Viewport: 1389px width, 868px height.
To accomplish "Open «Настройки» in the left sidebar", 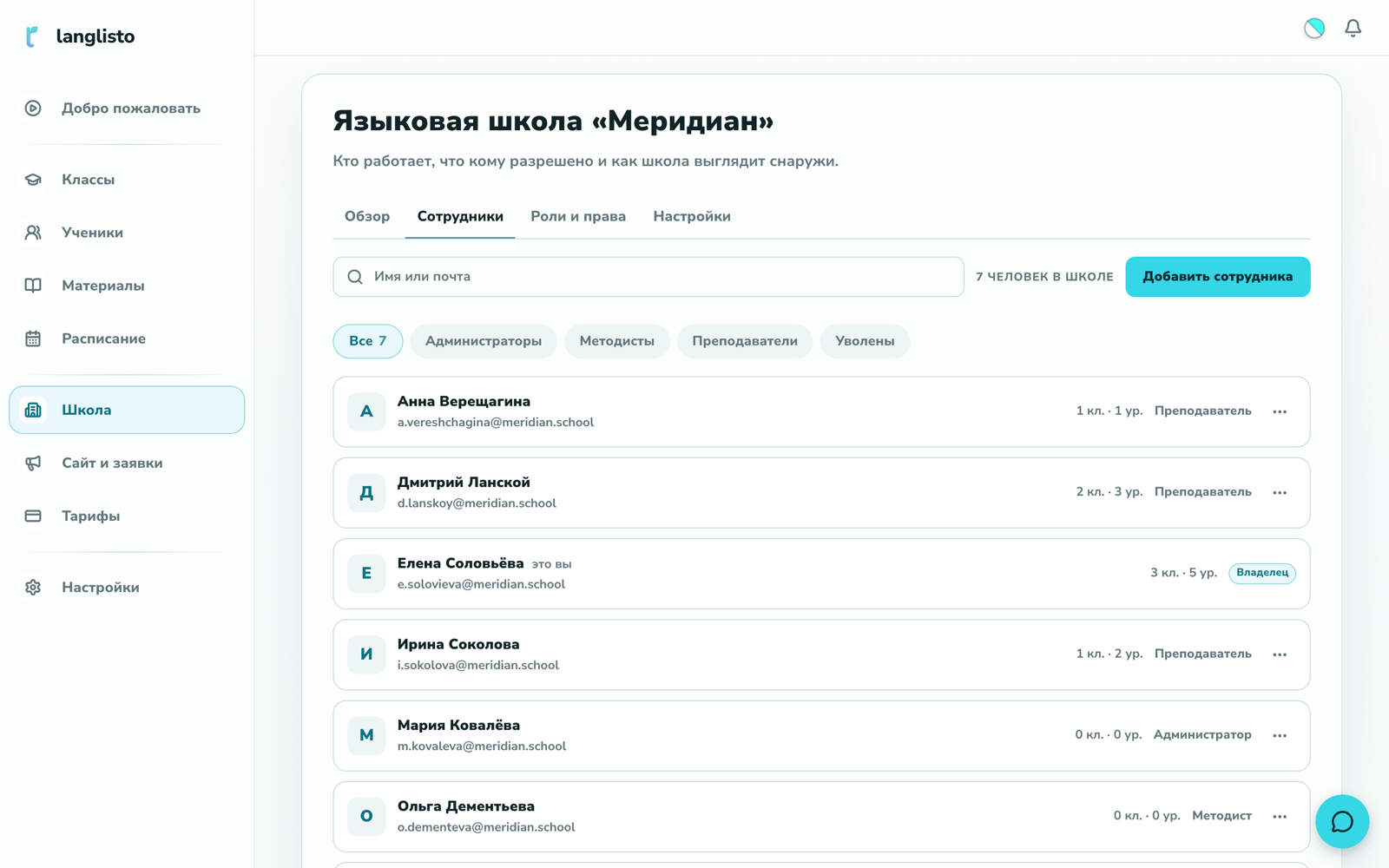I will click(x=127, y=588).
